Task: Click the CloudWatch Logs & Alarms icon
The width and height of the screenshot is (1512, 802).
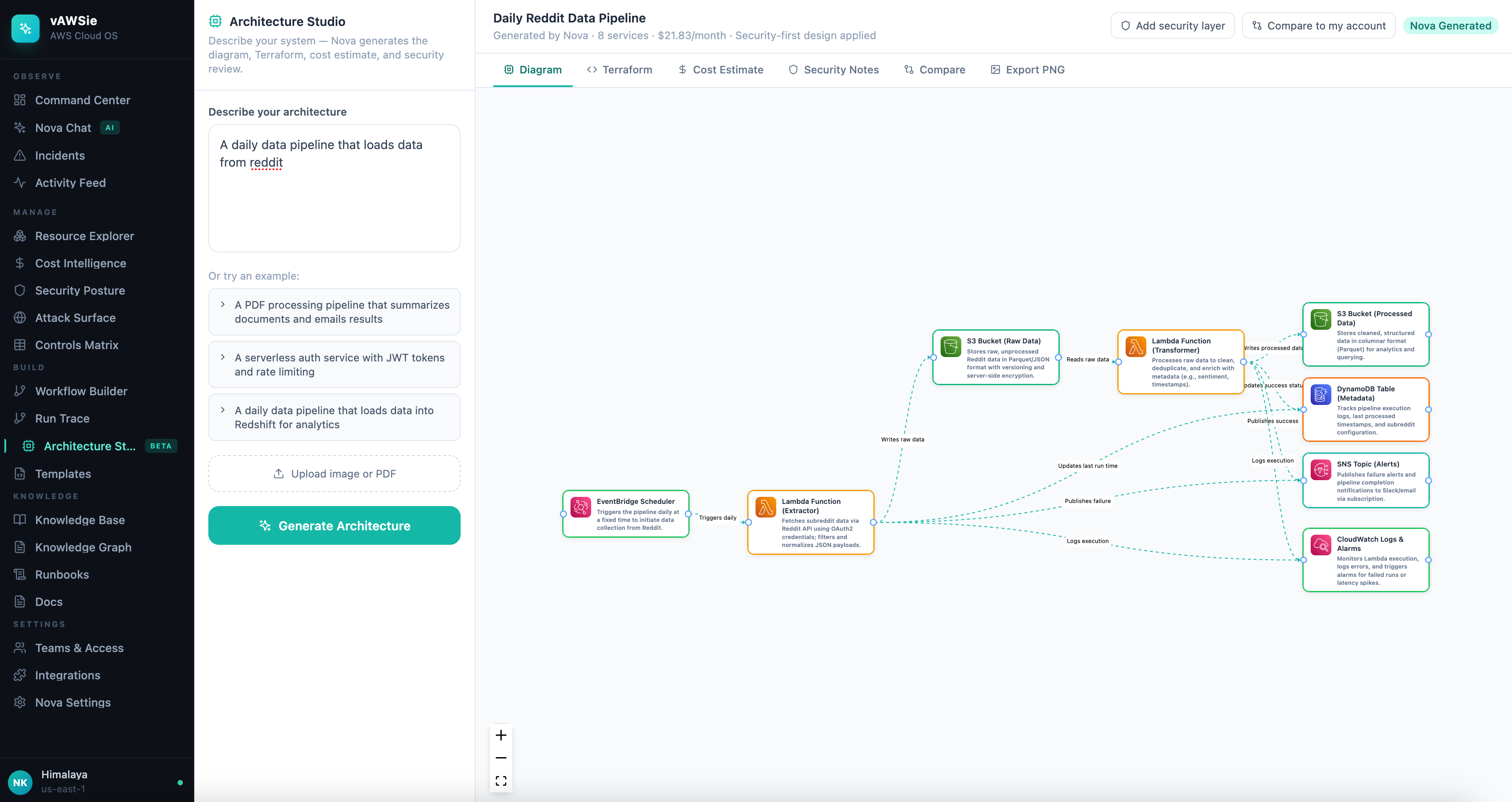Action: pos(1321,545)
